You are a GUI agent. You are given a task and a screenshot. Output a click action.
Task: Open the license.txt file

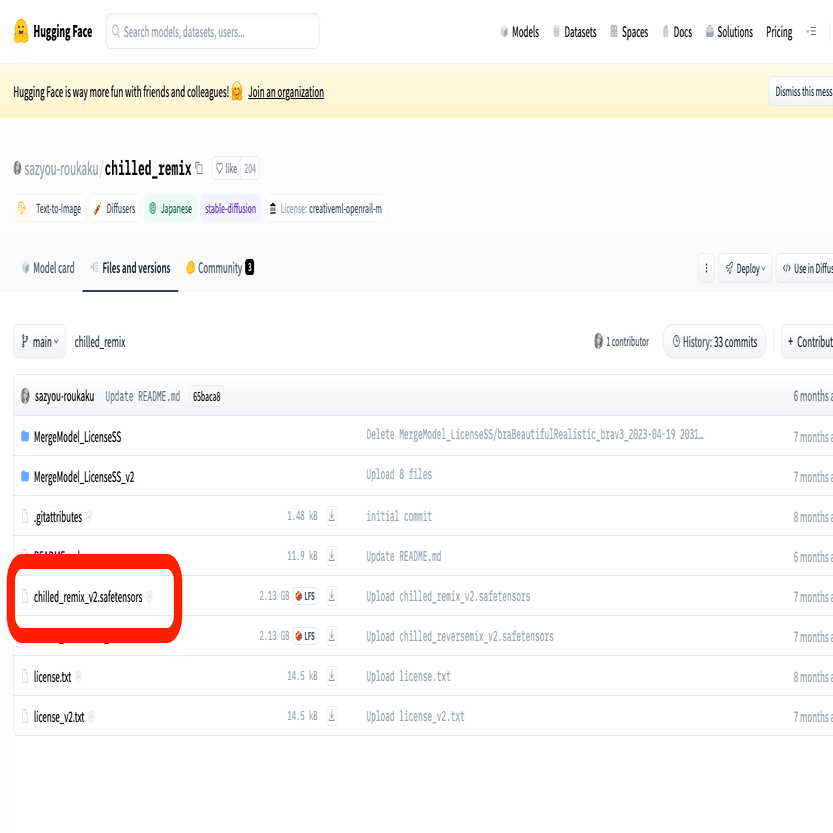pyautogui.click(x=53, y=676)
